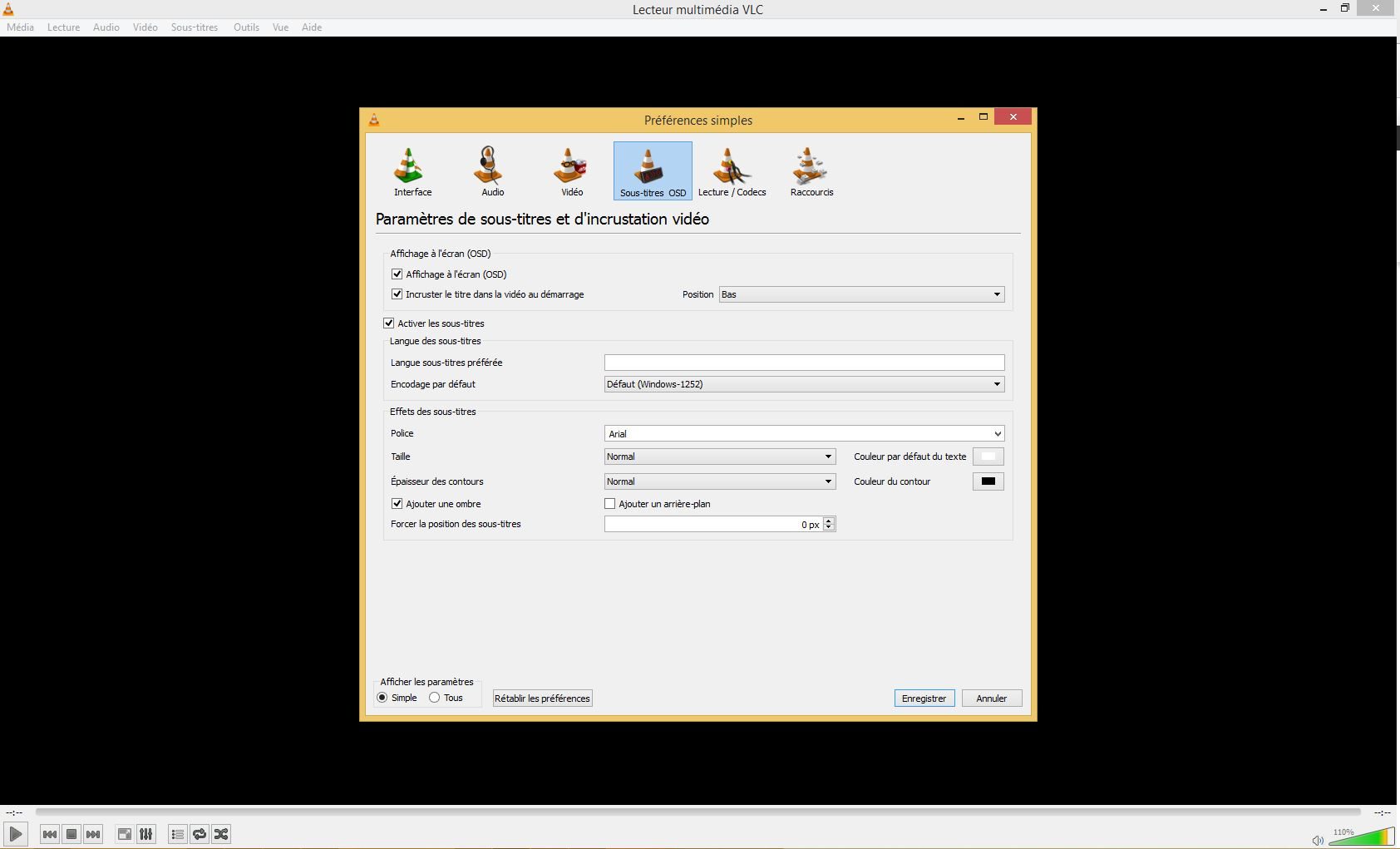Screen dimensions: 1400x849
Task: Open the Encodage par défaut dropdown
Action: point(804,384)
